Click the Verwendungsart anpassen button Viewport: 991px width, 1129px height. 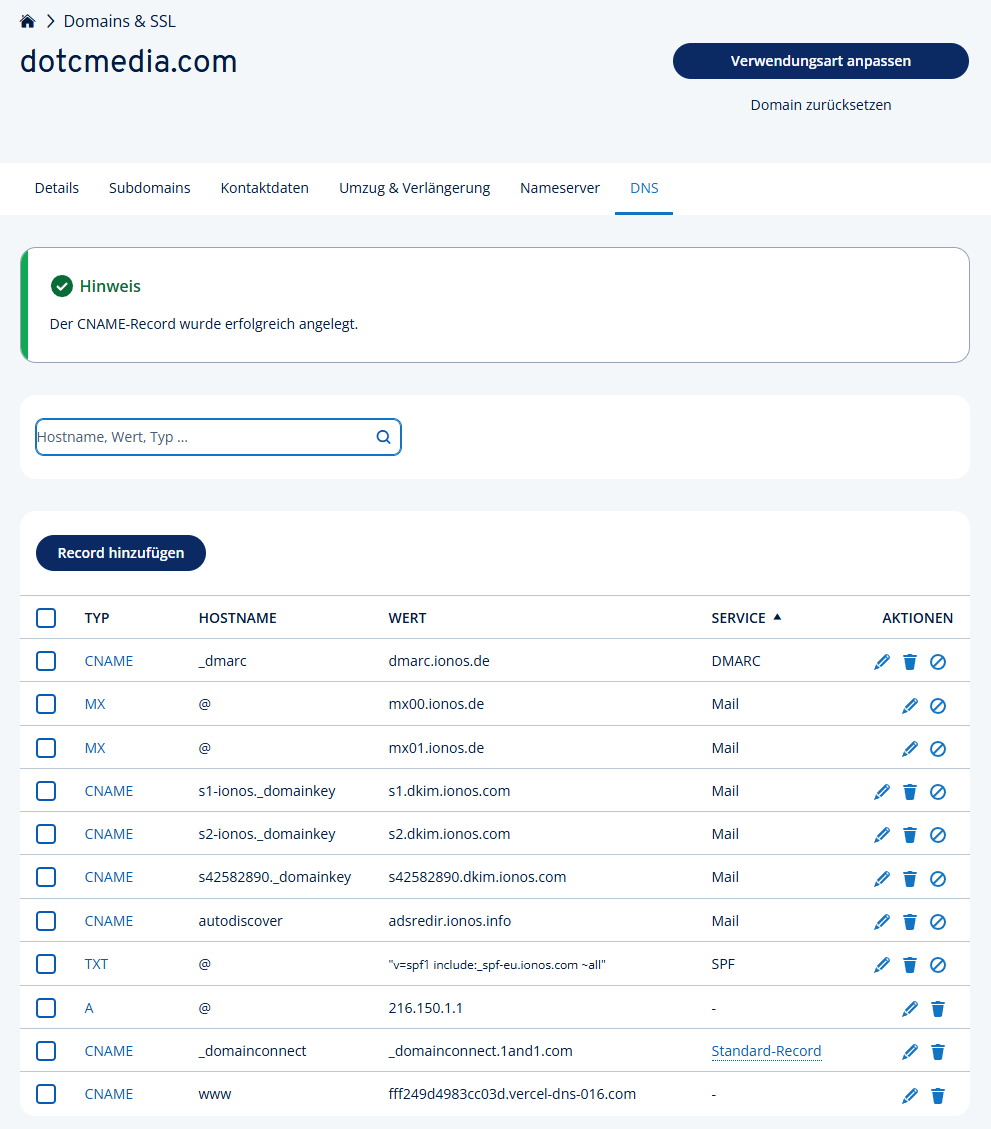click(820, 61)
